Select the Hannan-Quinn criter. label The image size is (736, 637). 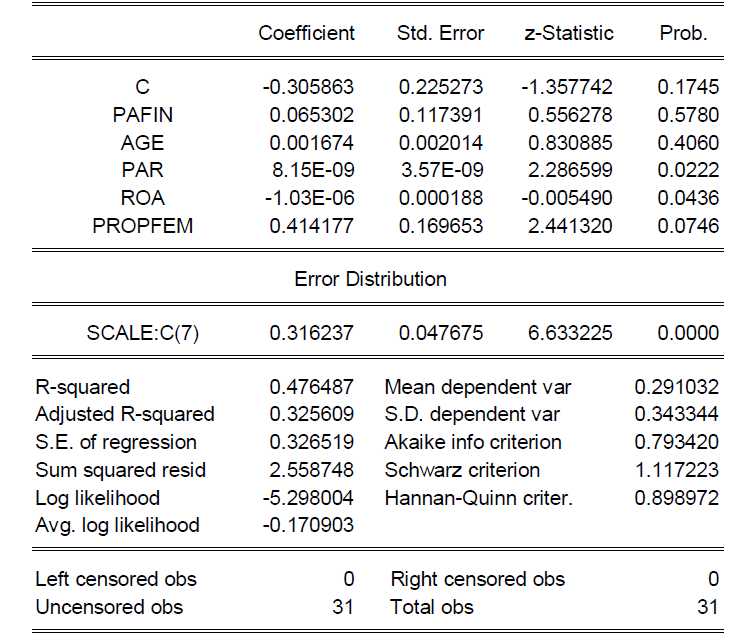478,497
